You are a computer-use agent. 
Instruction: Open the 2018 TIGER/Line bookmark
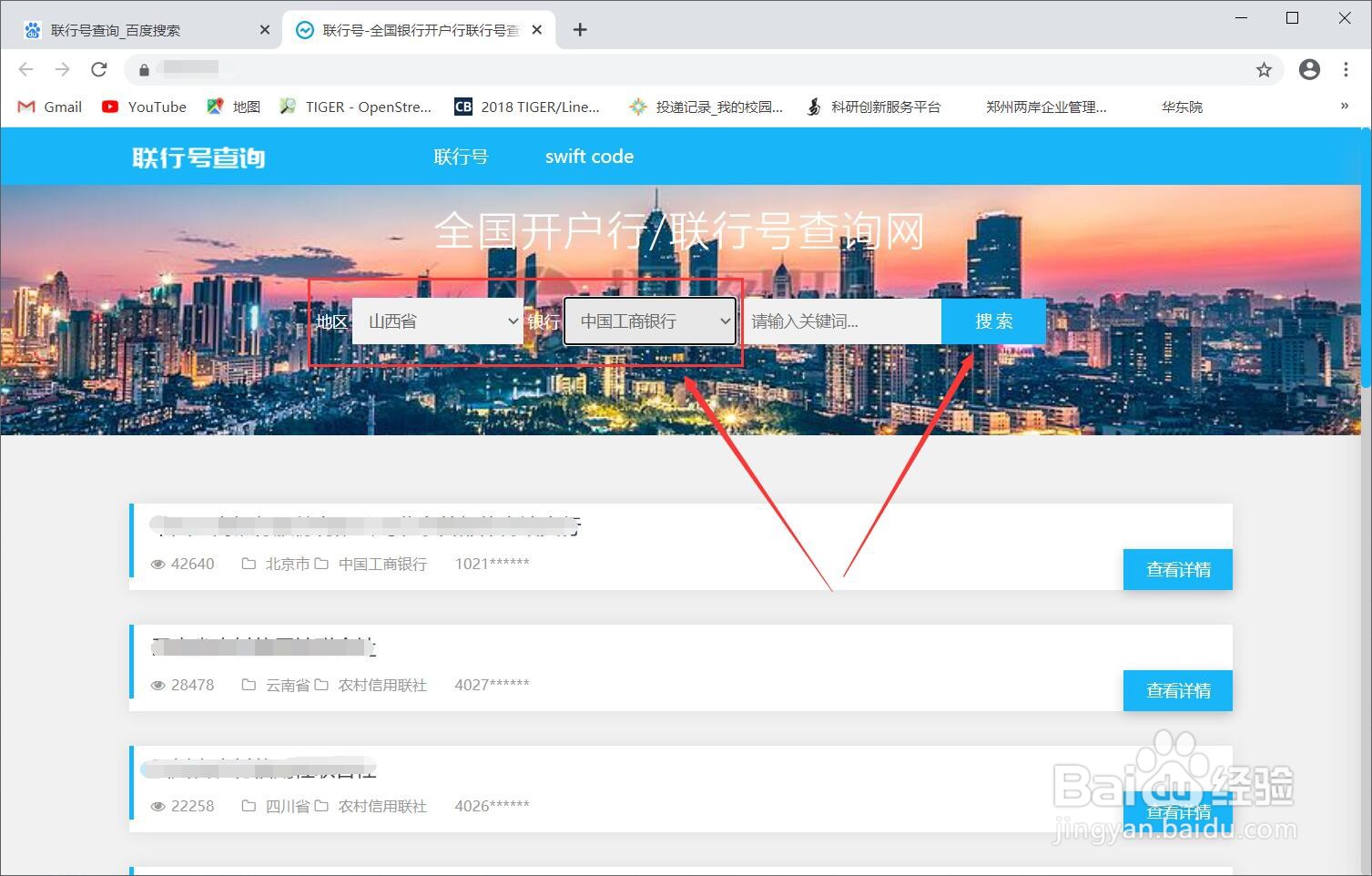coord(527,107)
